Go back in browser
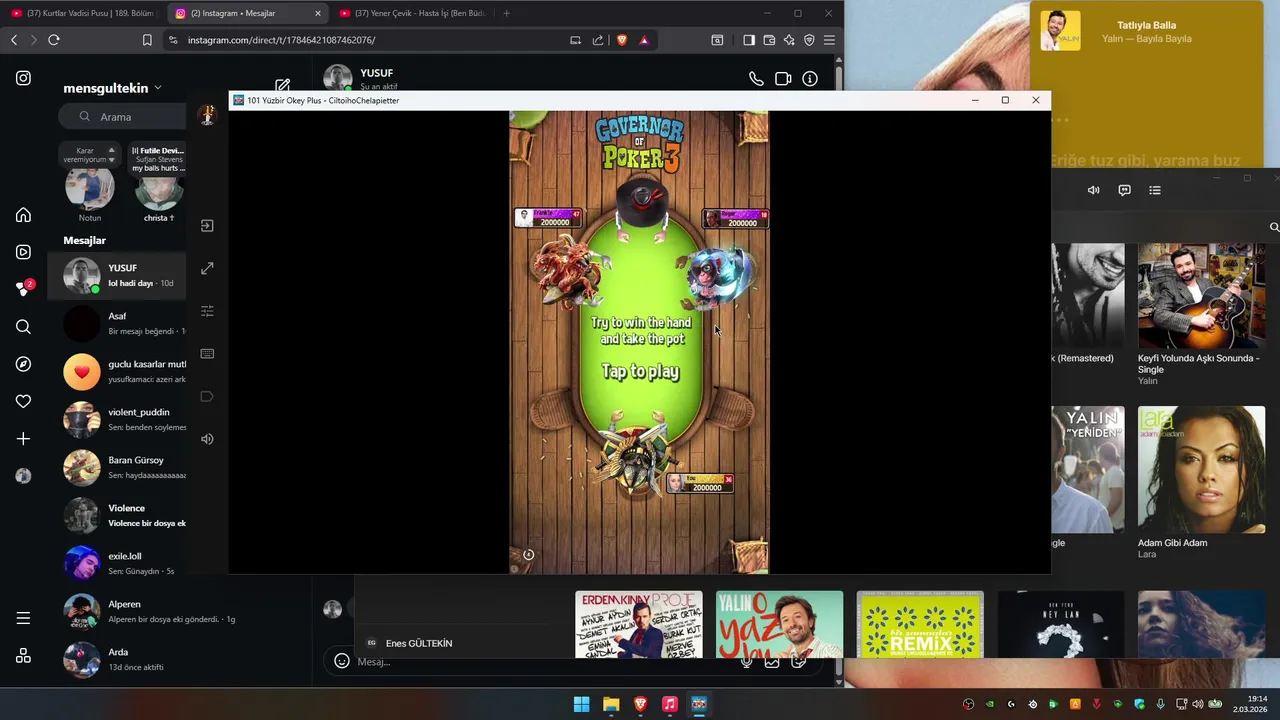The width and height of the screenshot is (1280, 720). [x=14, y=40]
